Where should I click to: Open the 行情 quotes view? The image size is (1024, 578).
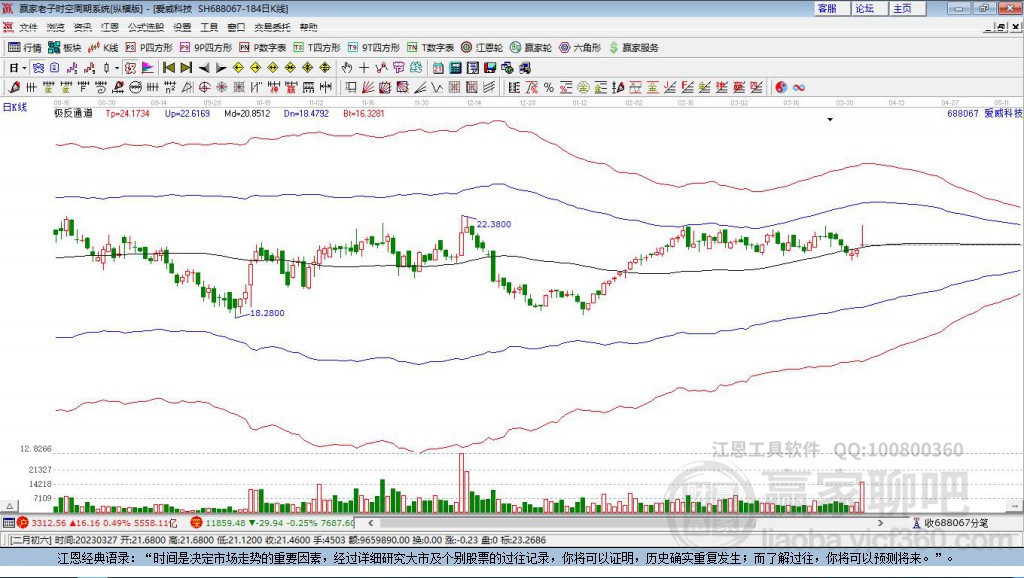tap(25, 48)
